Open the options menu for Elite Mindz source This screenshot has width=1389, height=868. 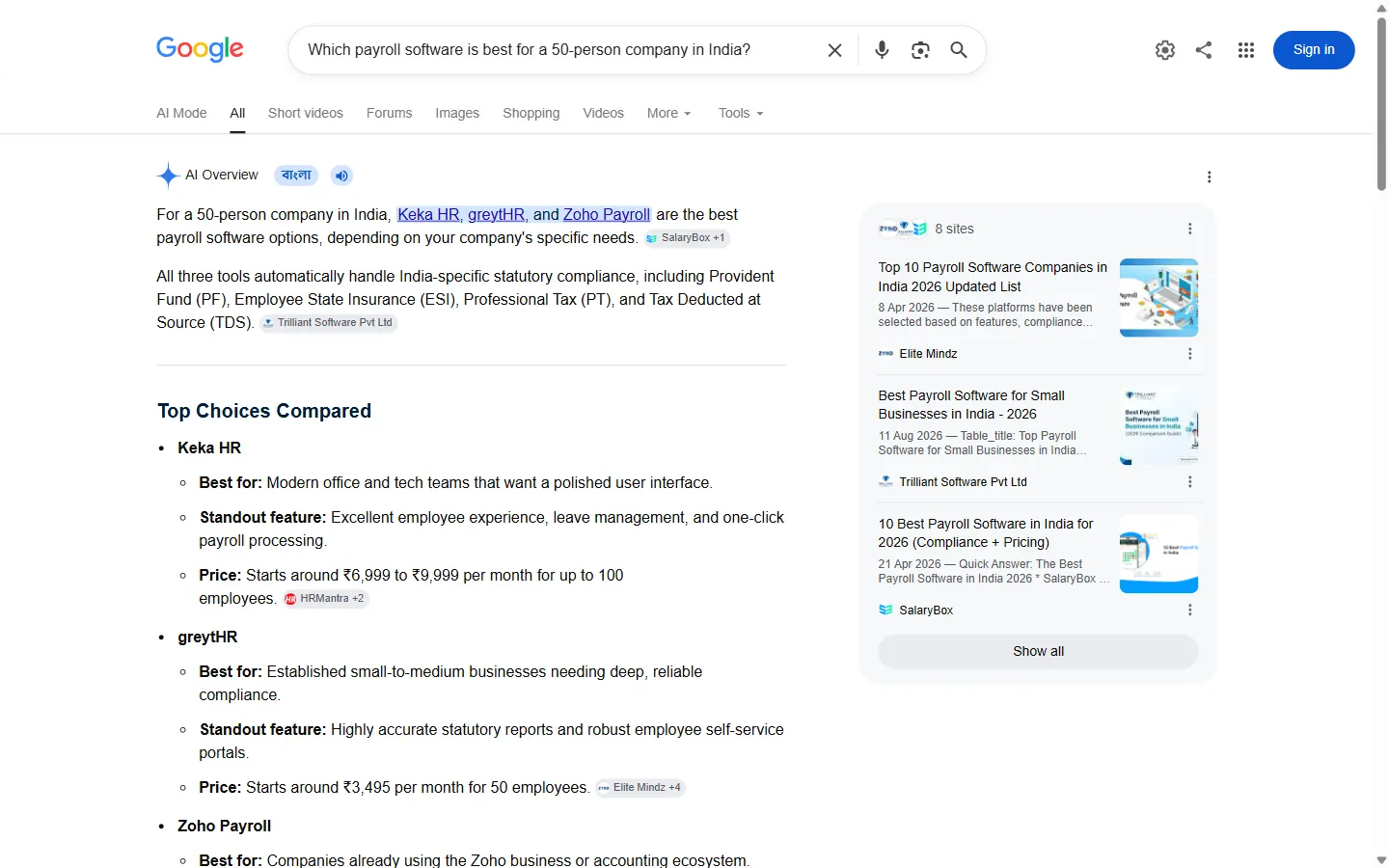click(1189, 354)
